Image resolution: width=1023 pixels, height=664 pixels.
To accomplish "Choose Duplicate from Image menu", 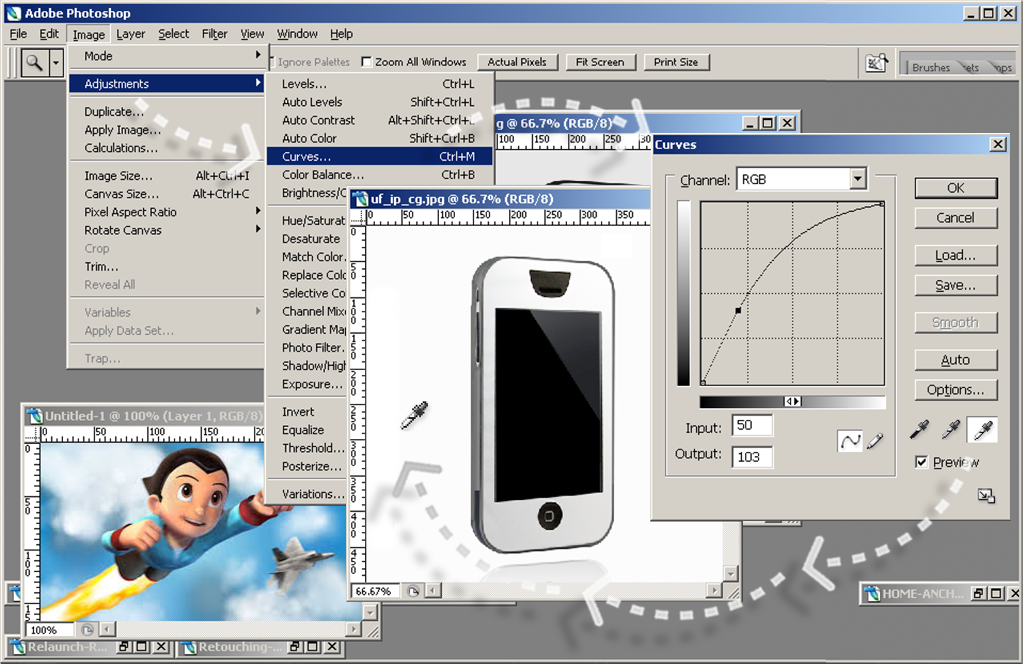I will pos(166,112).
